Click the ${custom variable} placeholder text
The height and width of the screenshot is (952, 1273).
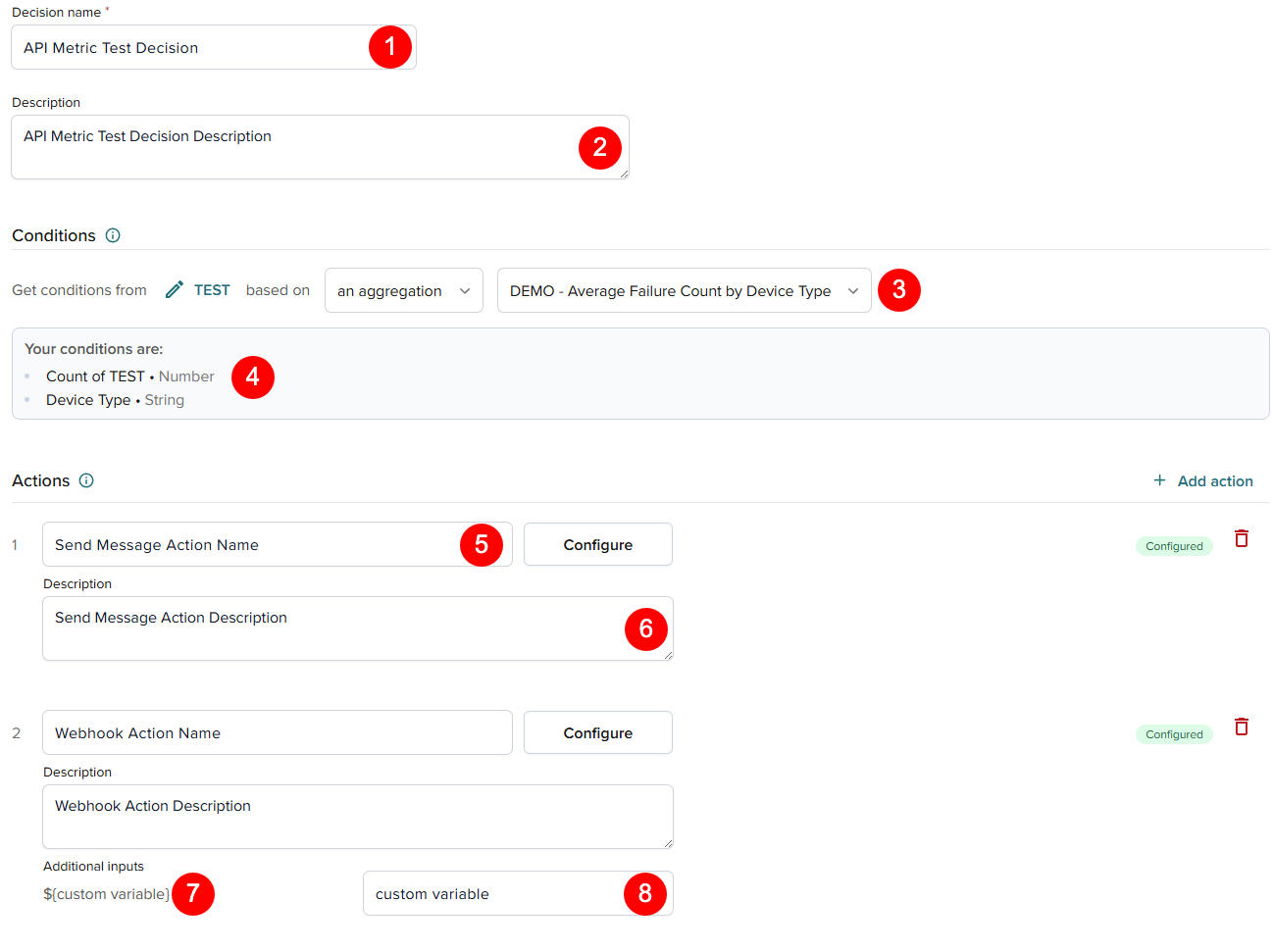point(106,893)
